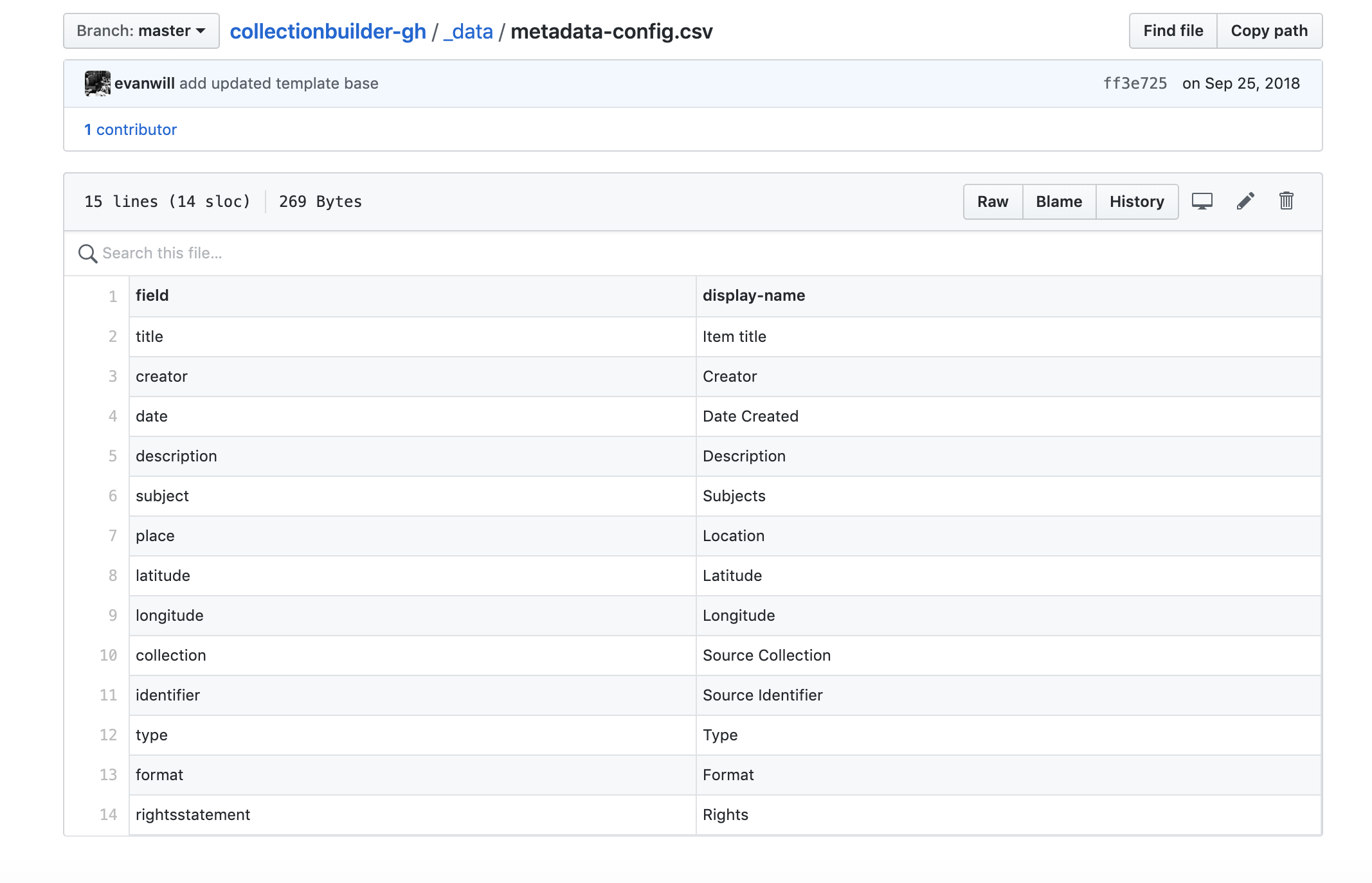The width and height of the screenshot is (1372, 883).
Task: Open the Blame view
Action: [1058, 202]
